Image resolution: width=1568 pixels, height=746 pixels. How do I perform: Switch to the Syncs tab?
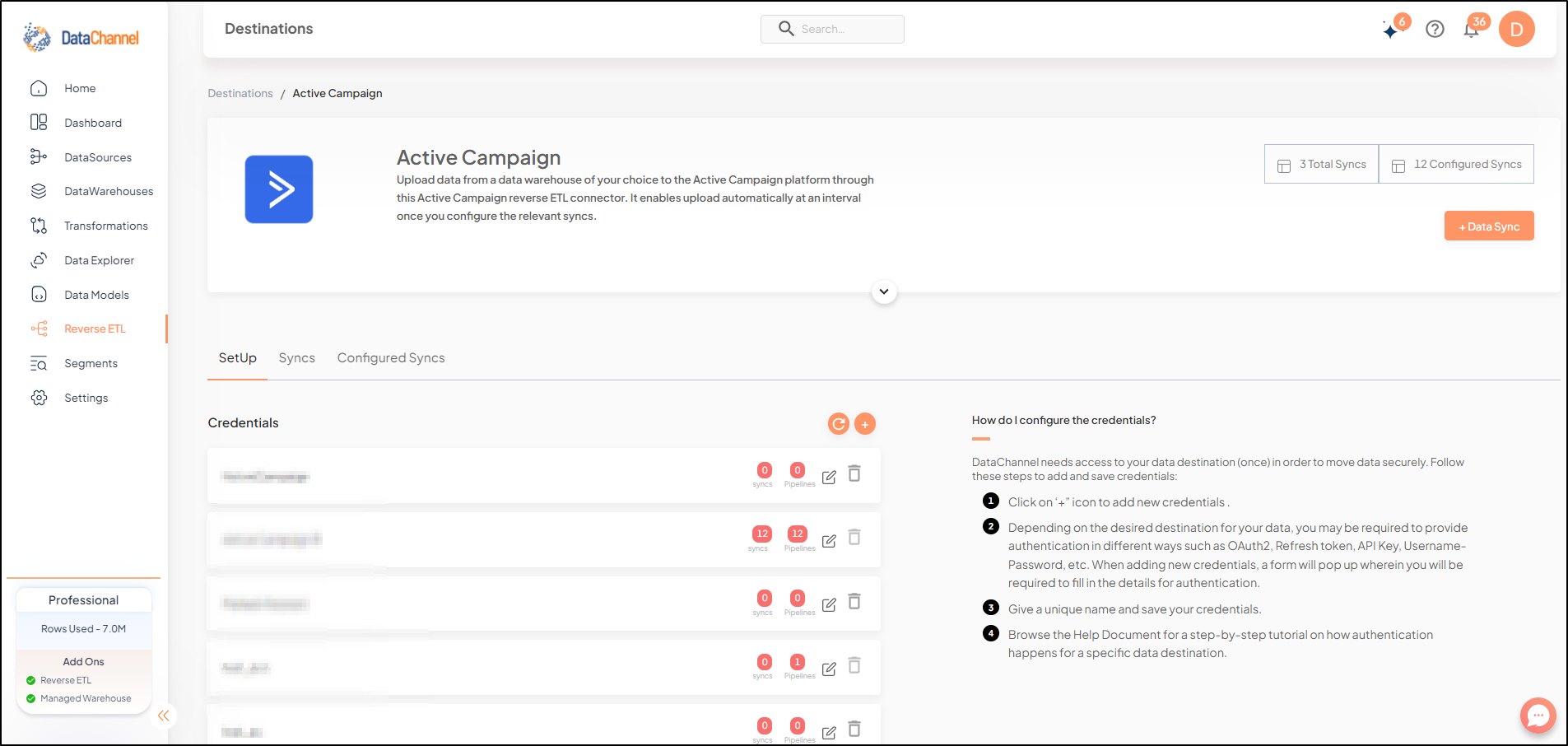pos(297,358)
